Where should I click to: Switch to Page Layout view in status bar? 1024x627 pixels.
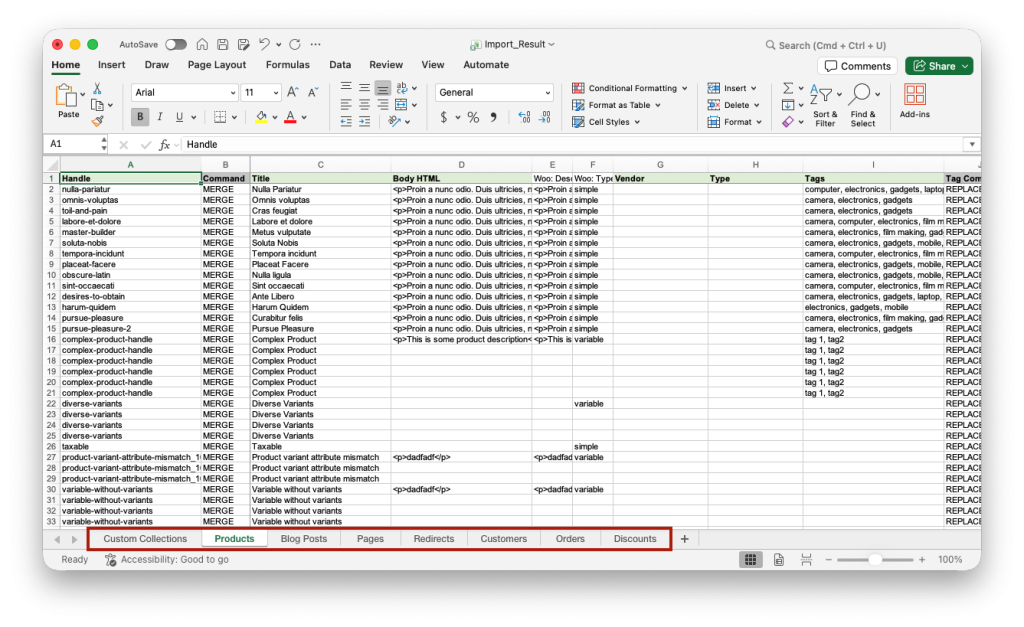pos(778,560)
